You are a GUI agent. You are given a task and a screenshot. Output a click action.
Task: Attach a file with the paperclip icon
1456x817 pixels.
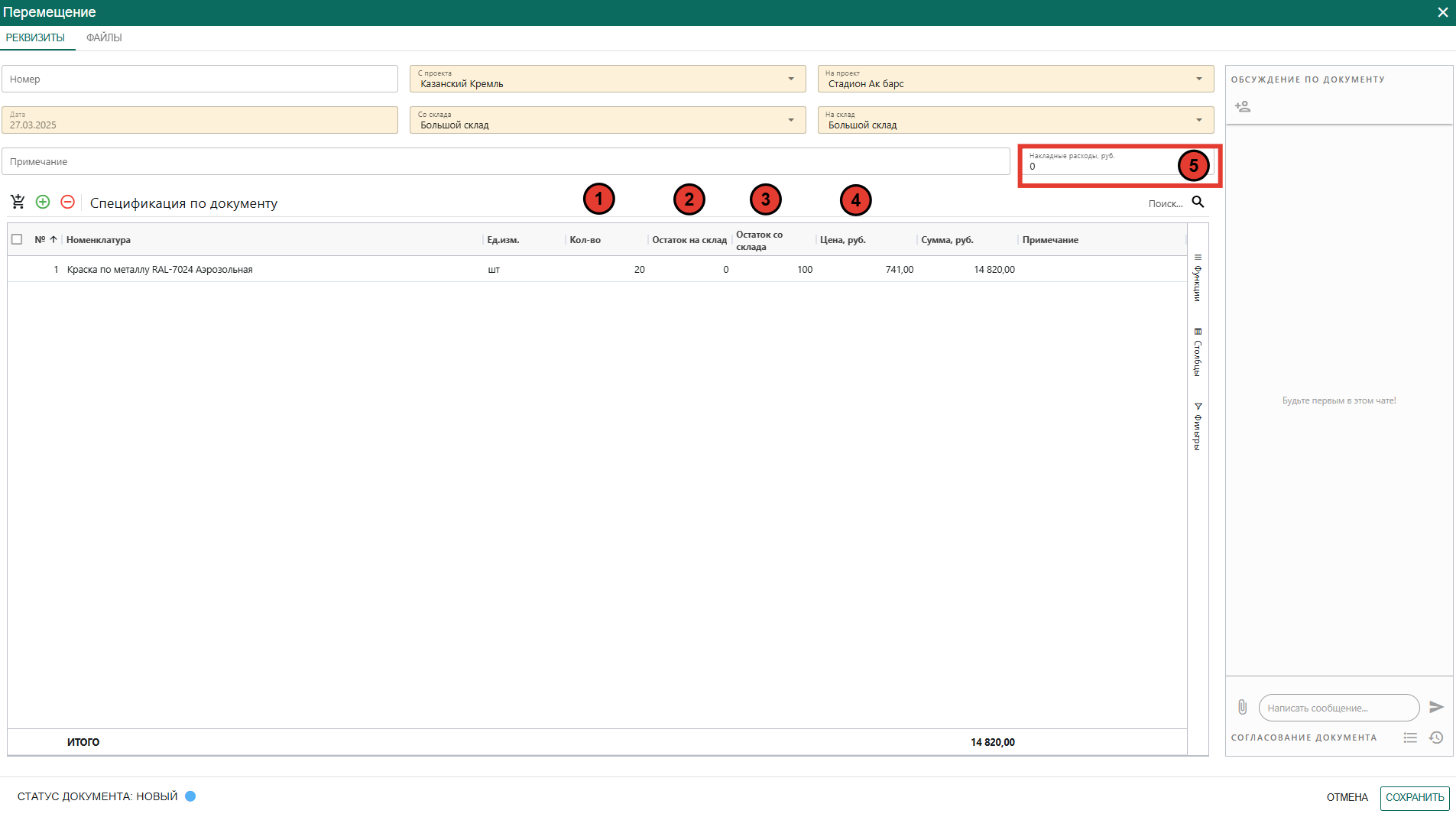click(1242, 707)
